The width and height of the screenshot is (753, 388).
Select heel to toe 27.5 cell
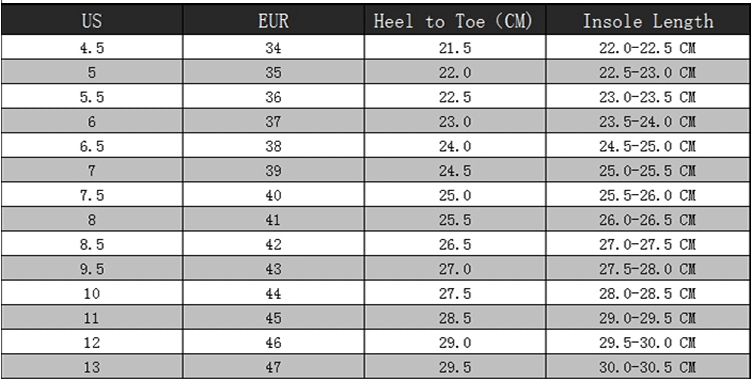click(455, 293)
